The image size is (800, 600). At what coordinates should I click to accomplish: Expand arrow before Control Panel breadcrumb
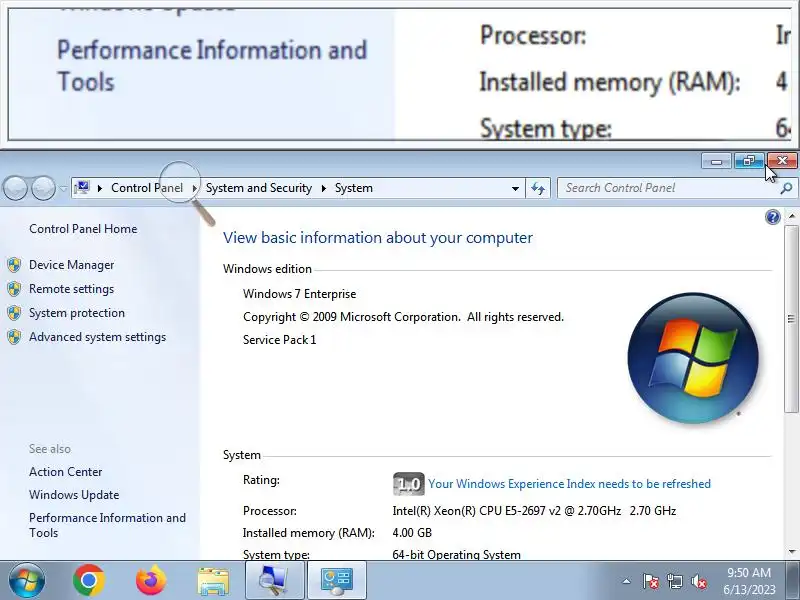pos(100,188)
